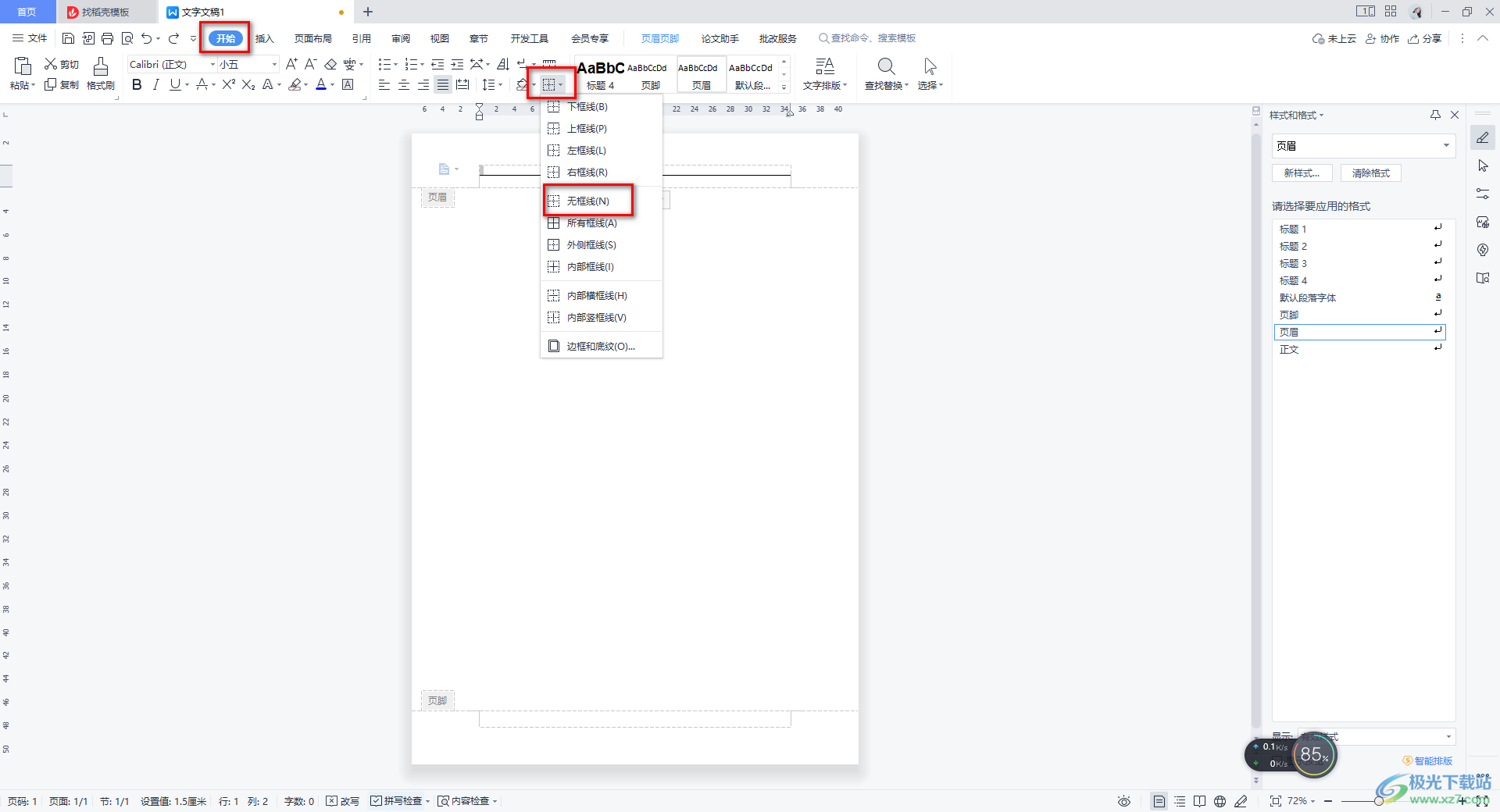
Task: Click the pencil style icon in right sidebar
Action: point(1483,138)
